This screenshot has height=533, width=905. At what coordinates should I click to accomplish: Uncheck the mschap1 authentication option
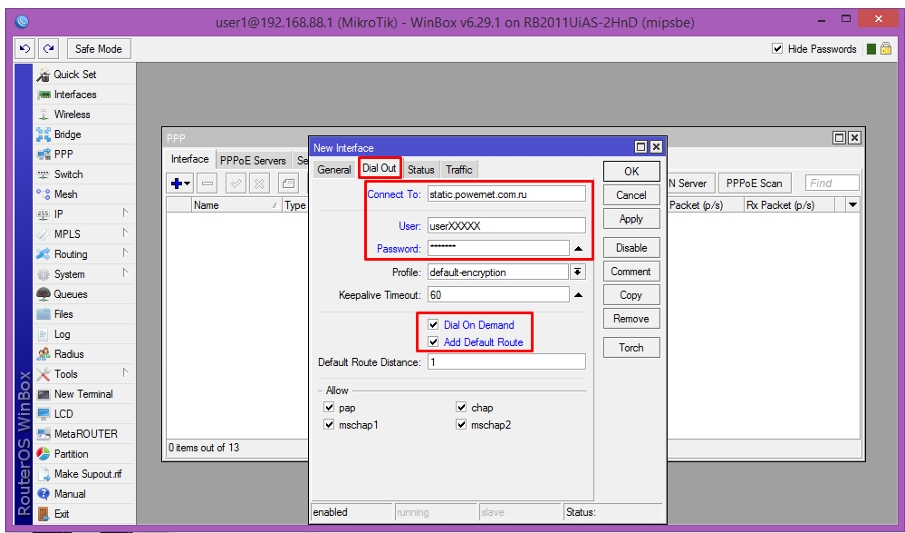329,424
